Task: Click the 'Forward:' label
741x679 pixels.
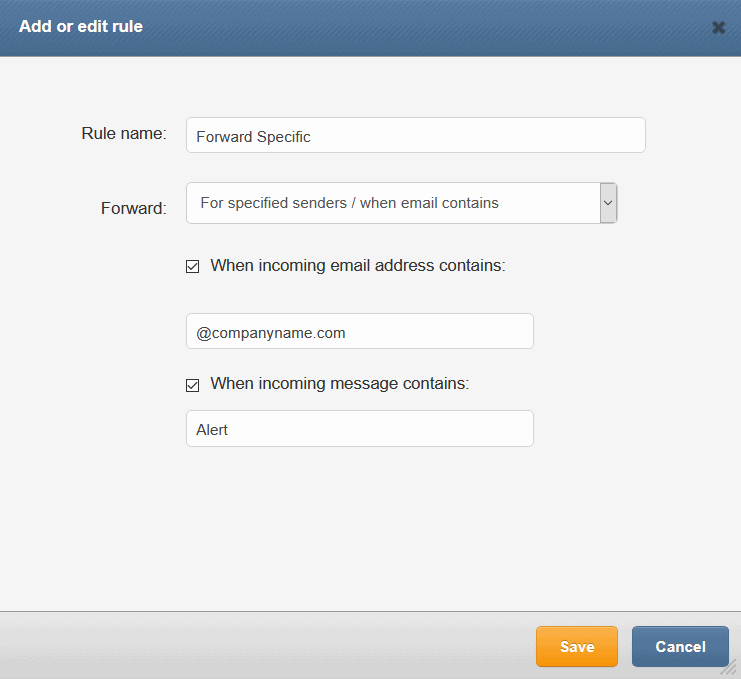Action: tap(134, 208)
